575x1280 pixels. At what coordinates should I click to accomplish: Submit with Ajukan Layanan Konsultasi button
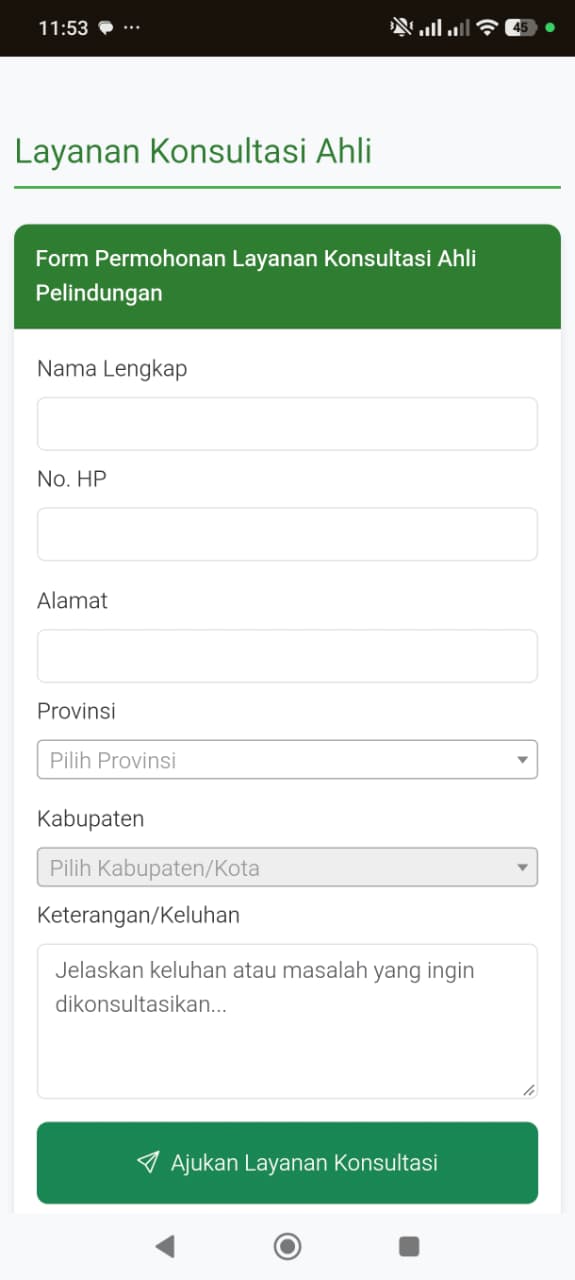[287, 1162]
